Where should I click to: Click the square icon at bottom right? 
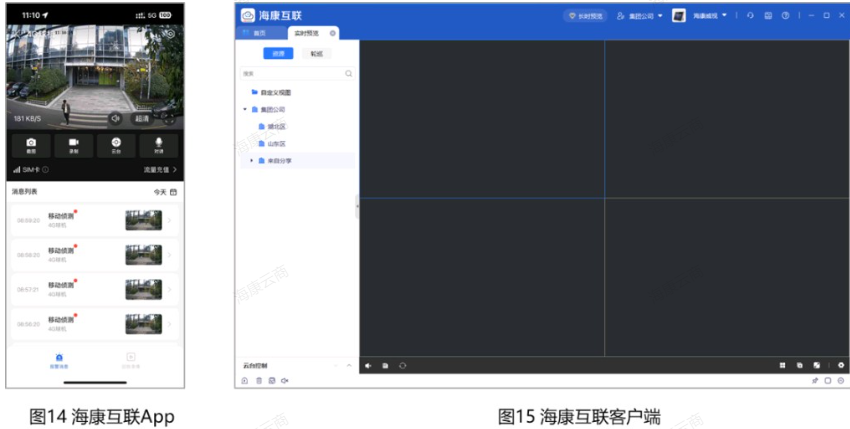(828, 381)
